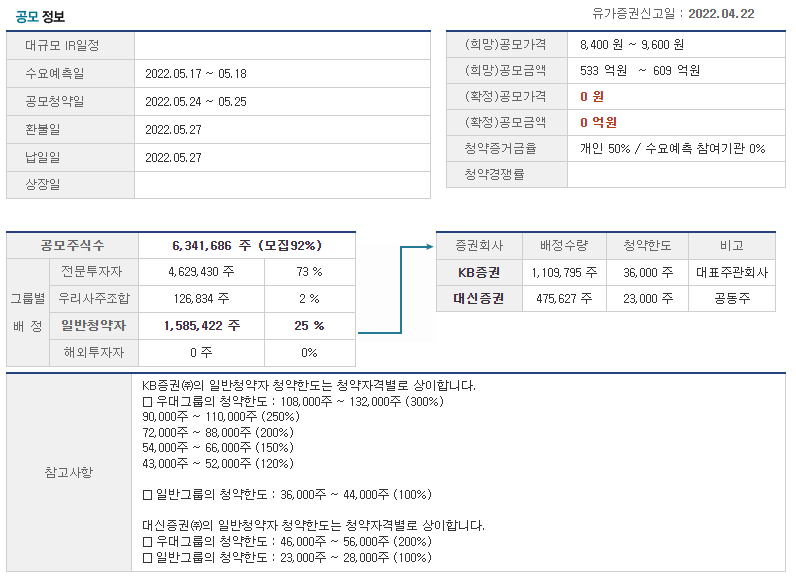Click the 환불일 label
This screenshot has width=796, height=576.
pyautogui.click(x=43, y=129)
